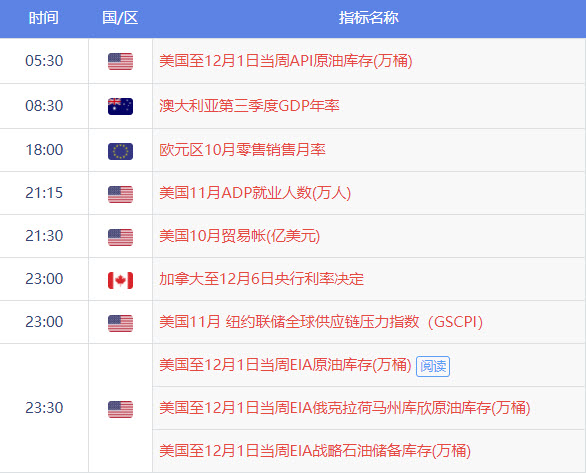The height and width of the screenshot is (473, 586).
Task: Click the US flag at 05:30 row
Action: click(x=120, y=61)
